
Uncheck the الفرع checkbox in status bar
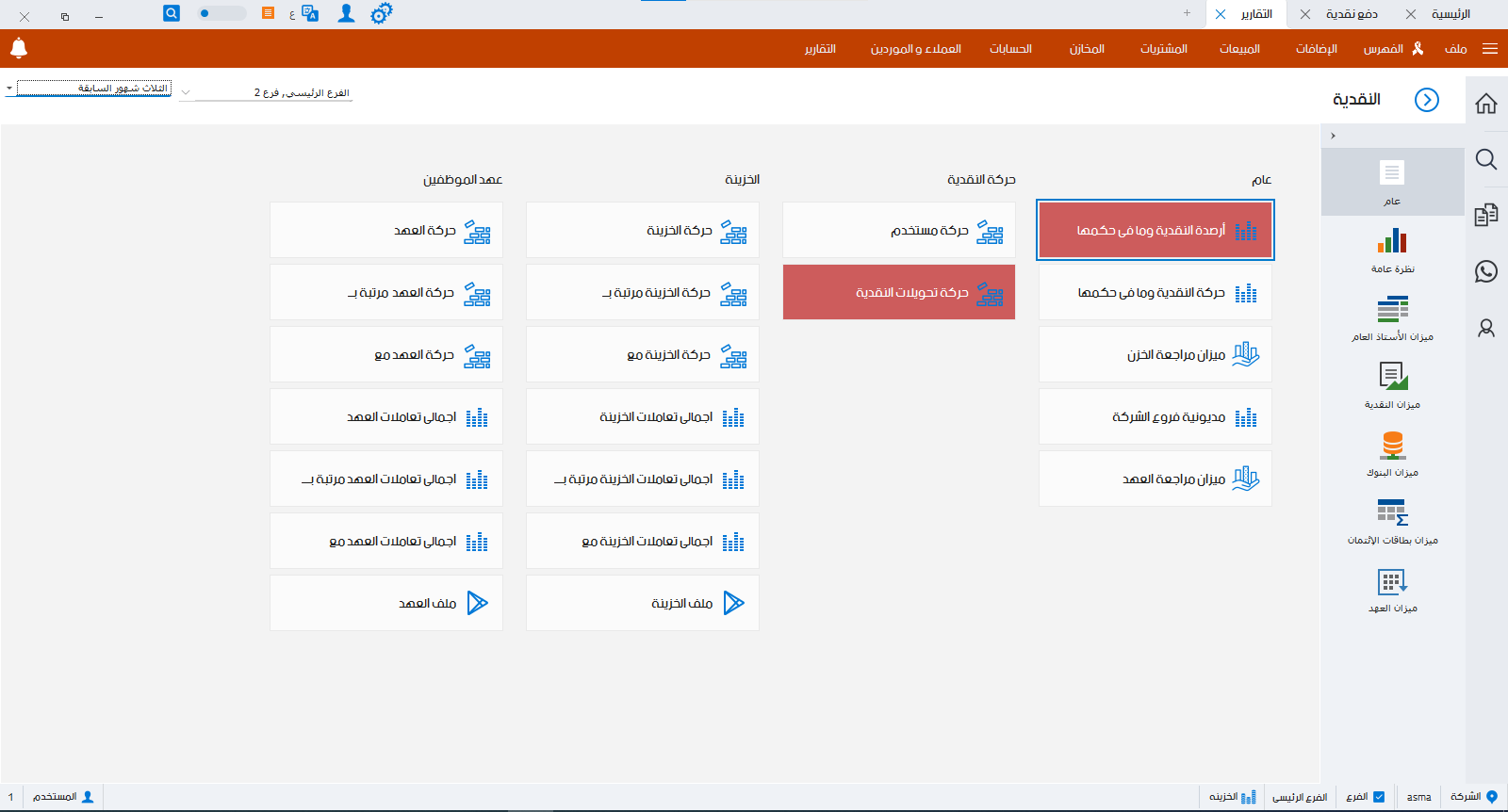pos(1379,797)
